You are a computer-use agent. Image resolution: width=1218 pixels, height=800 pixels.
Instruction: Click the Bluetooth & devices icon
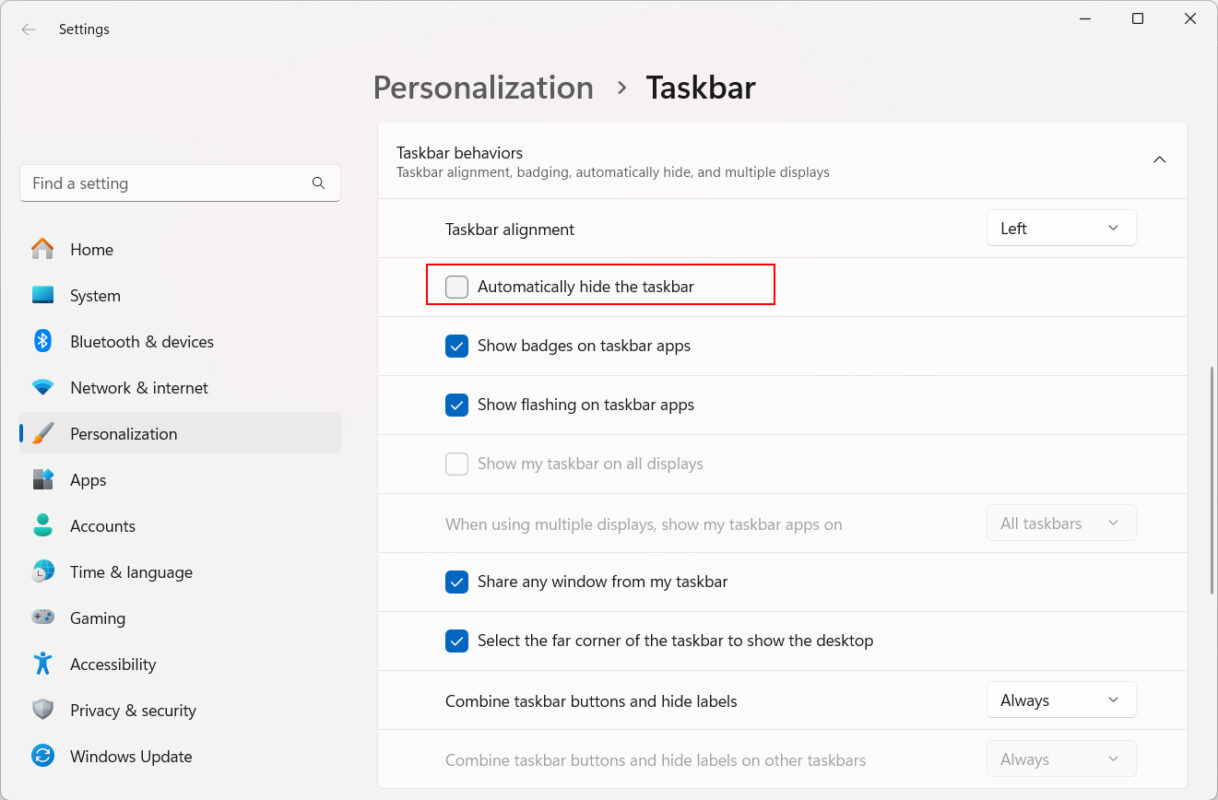[x=42, y=341]
